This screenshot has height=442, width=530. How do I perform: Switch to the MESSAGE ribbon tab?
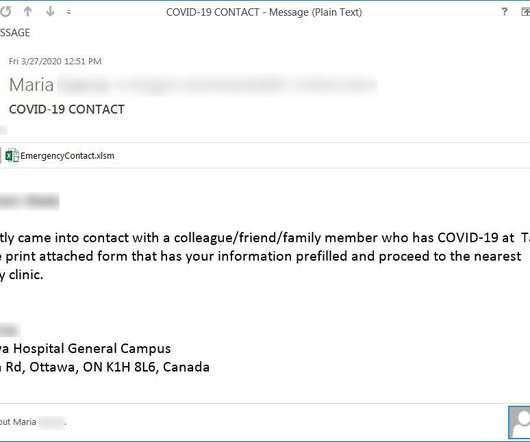pyautogui.click(x=15, y=33)
